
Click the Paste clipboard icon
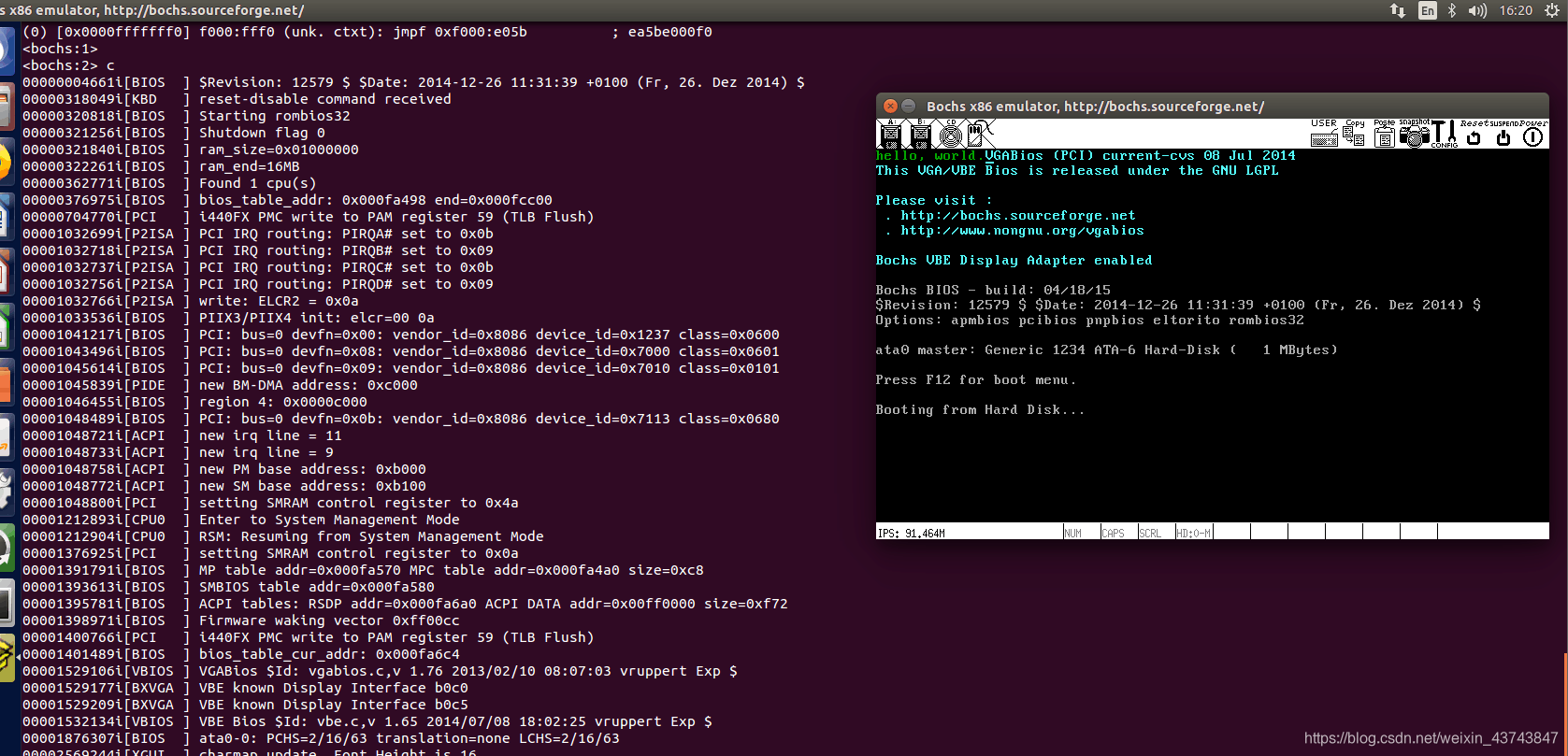1384,134
